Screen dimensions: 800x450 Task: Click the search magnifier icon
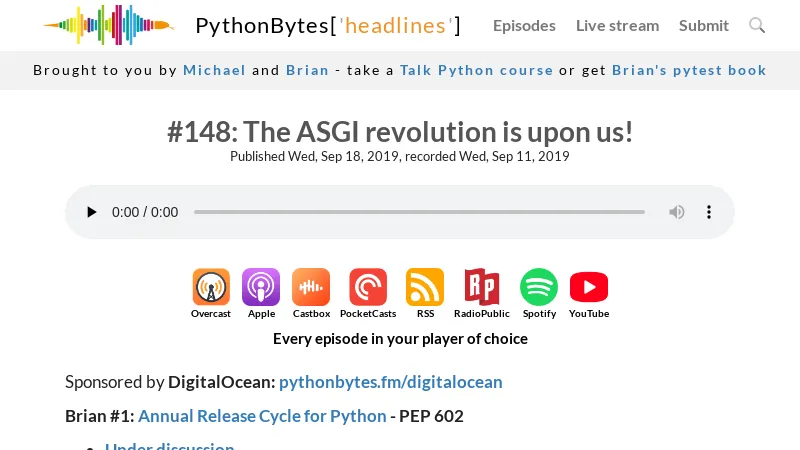tap(757, 26)
